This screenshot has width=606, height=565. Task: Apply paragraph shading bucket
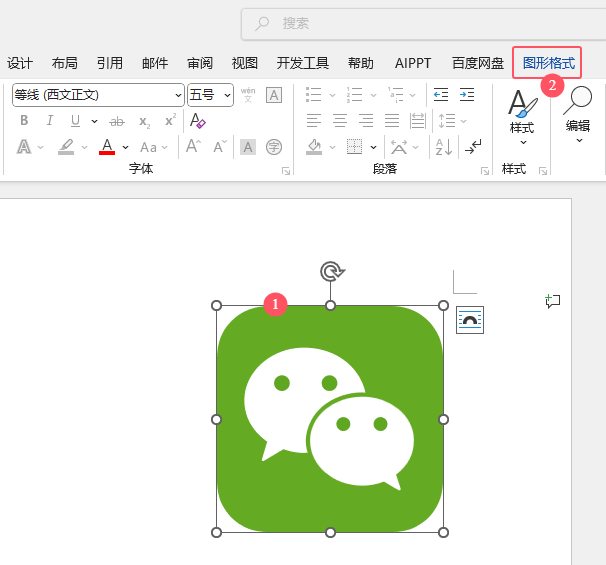tap(314, 147)
